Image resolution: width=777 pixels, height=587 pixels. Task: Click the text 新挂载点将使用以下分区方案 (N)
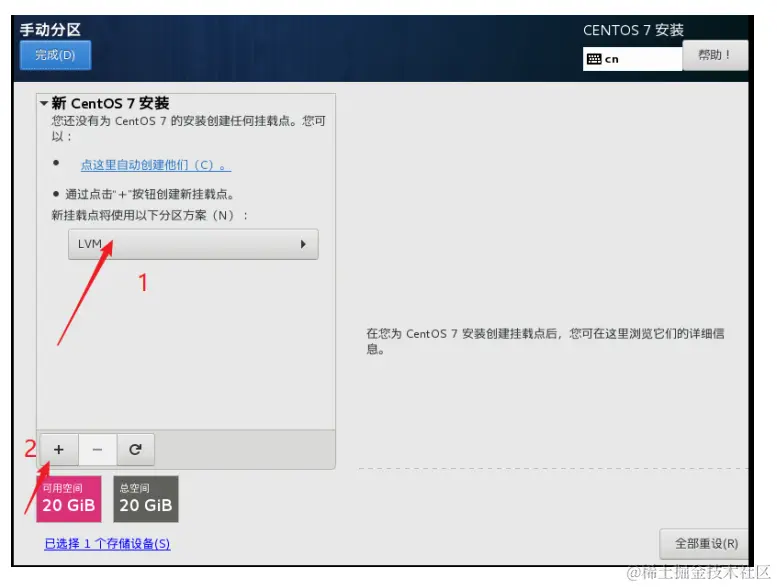149,215
